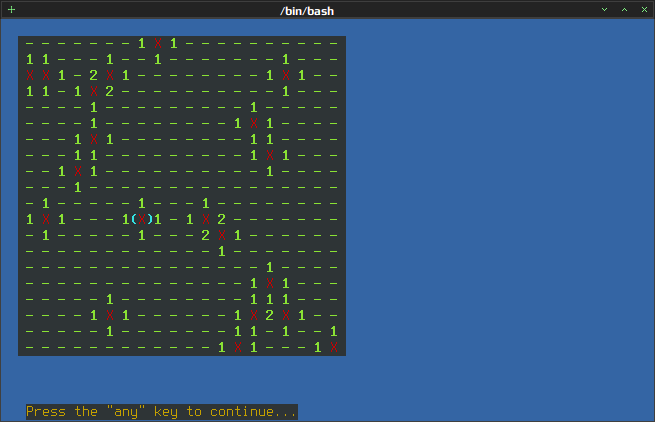This screenshot has width=655, height=422.
Task: Click the top-right dash cell of the minefield
Action: (334, 43)
